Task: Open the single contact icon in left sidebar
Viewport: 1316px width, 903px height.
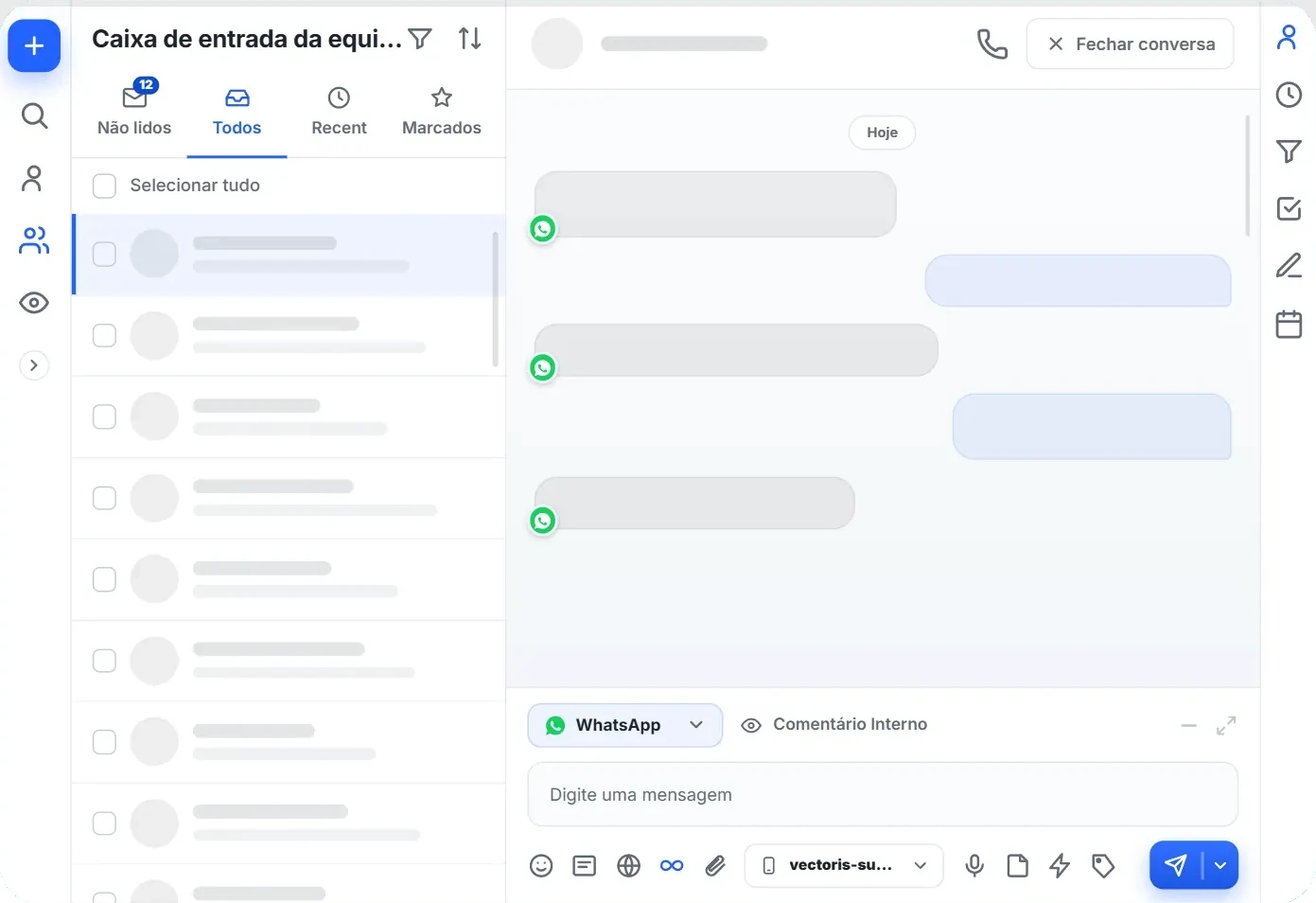Action: 32,178
